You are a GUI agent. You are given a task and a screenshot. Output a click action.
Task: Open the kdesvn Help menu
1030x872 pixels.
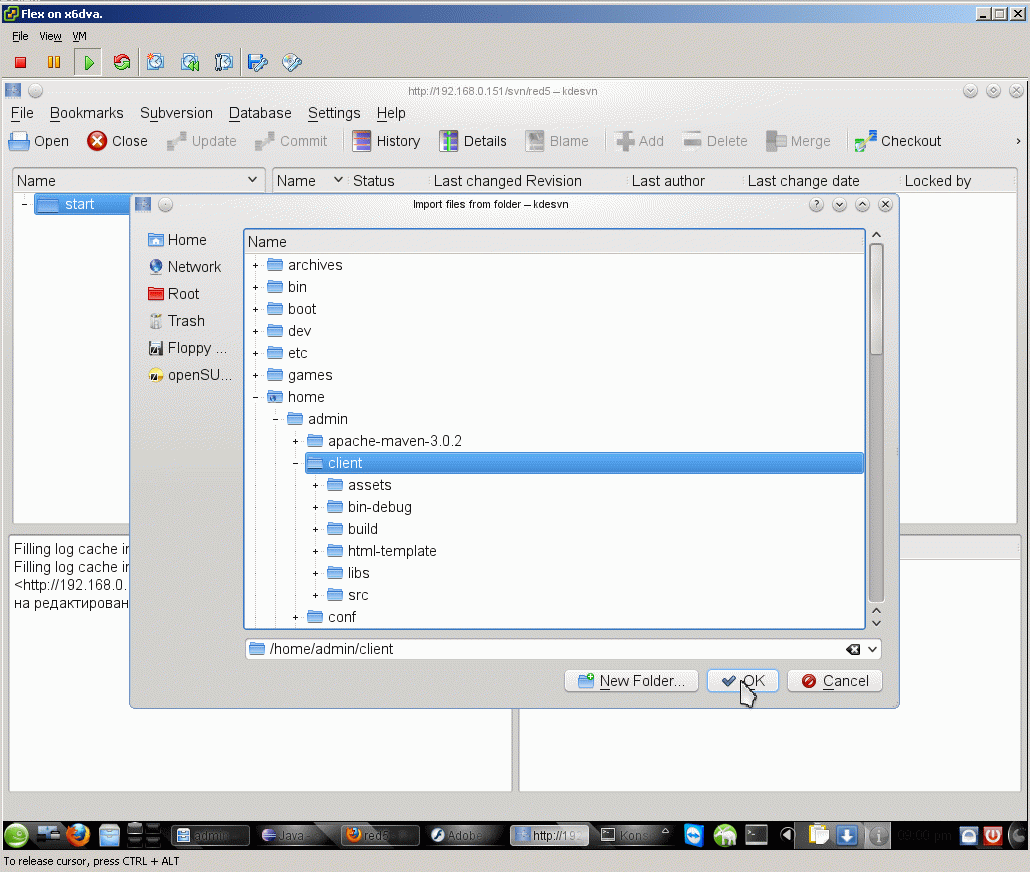click(x=391, y=113)
